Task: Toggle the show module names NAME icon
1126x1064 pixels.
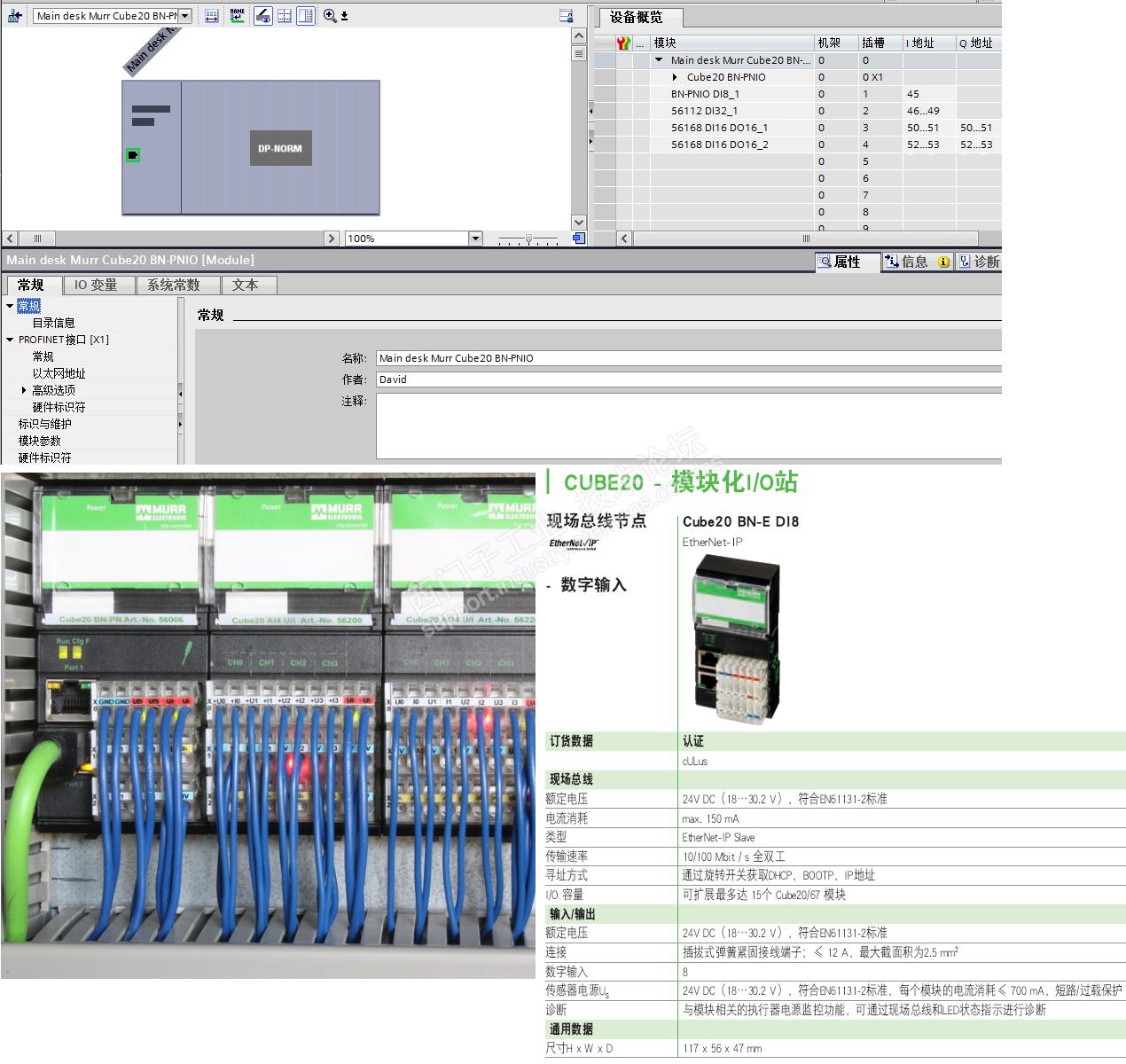Action: [237, 16]
